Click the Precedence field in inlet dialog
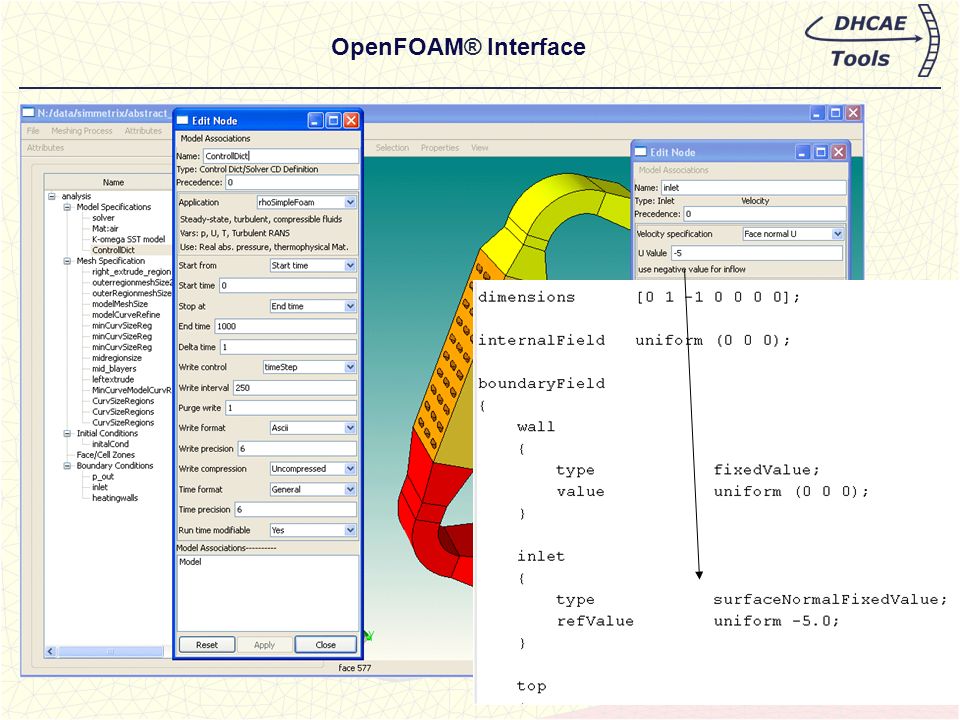 765,214
